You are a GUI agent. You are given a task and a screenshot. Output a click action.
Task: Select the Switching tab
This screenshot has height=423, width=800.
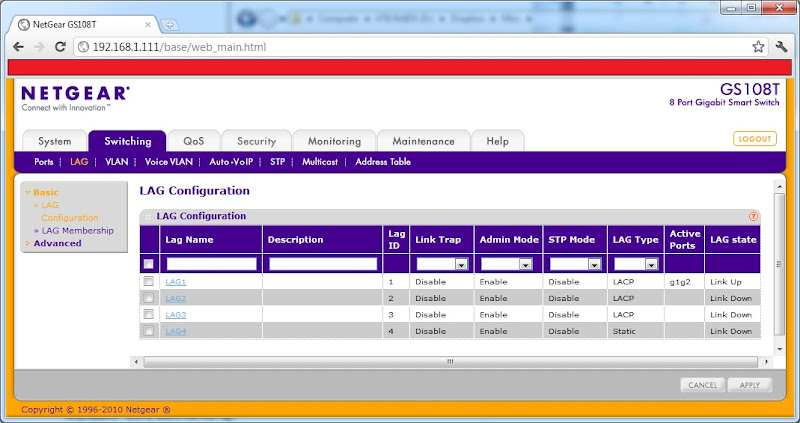[x=128, y=141]
